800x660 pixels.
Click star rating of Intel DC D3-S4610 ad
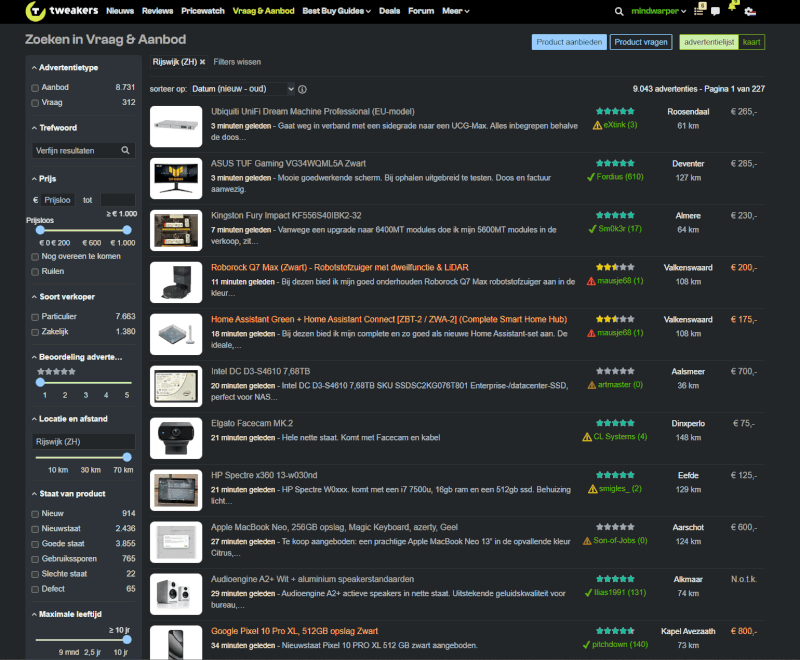(x=615, y=371)
